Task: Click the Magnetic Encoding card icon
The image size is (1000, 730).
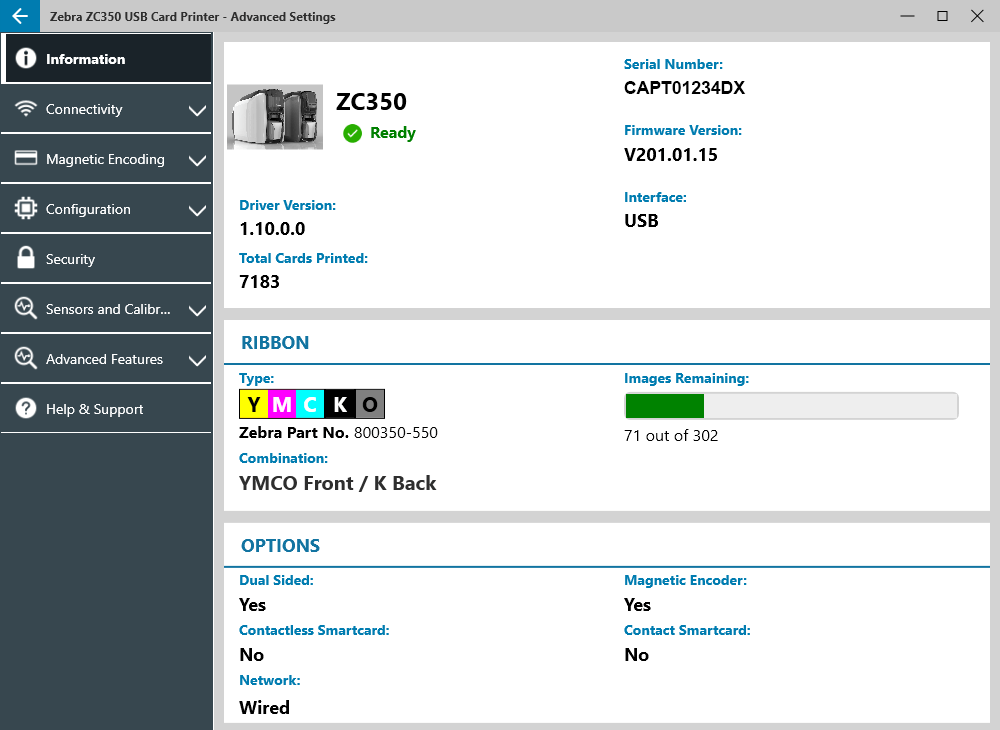Action: 26,159
